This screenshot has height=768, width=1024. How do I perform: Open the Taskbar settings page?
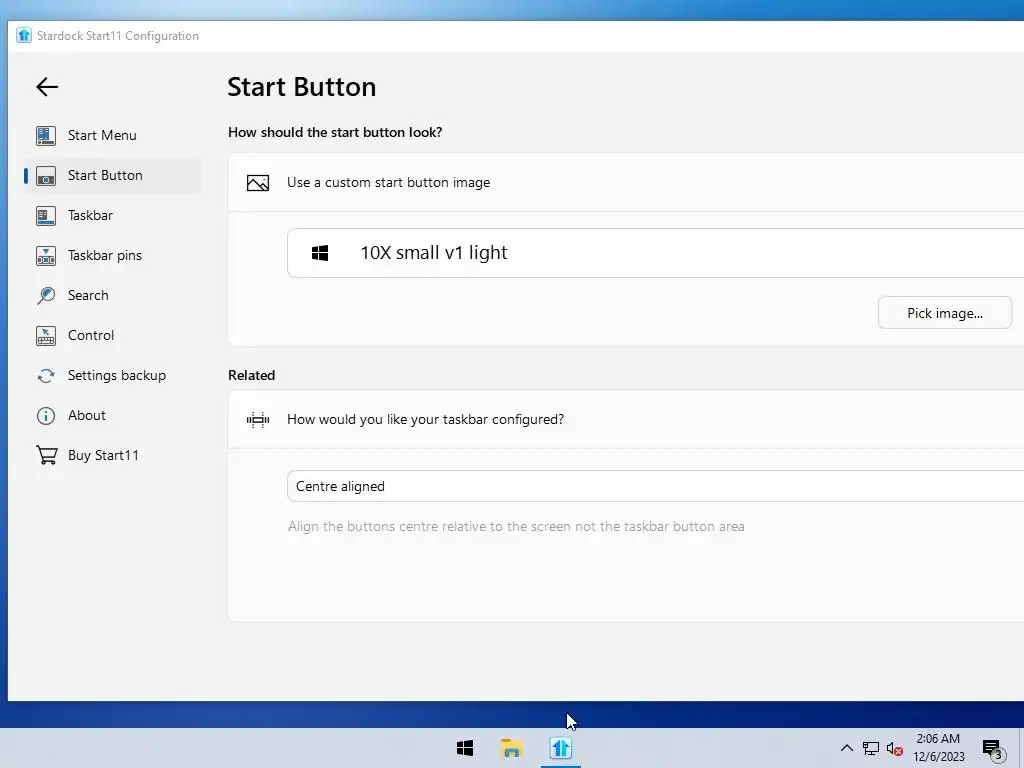pos(112,216)
